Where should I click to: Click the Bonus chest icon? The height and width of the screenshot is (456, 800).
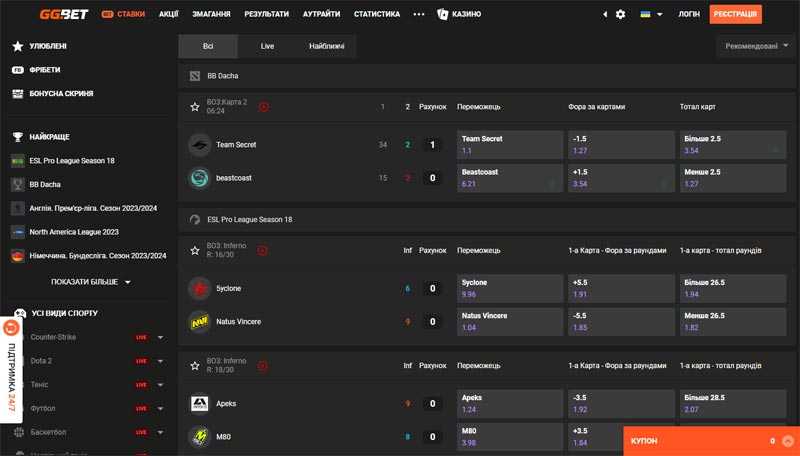(18, 94)
